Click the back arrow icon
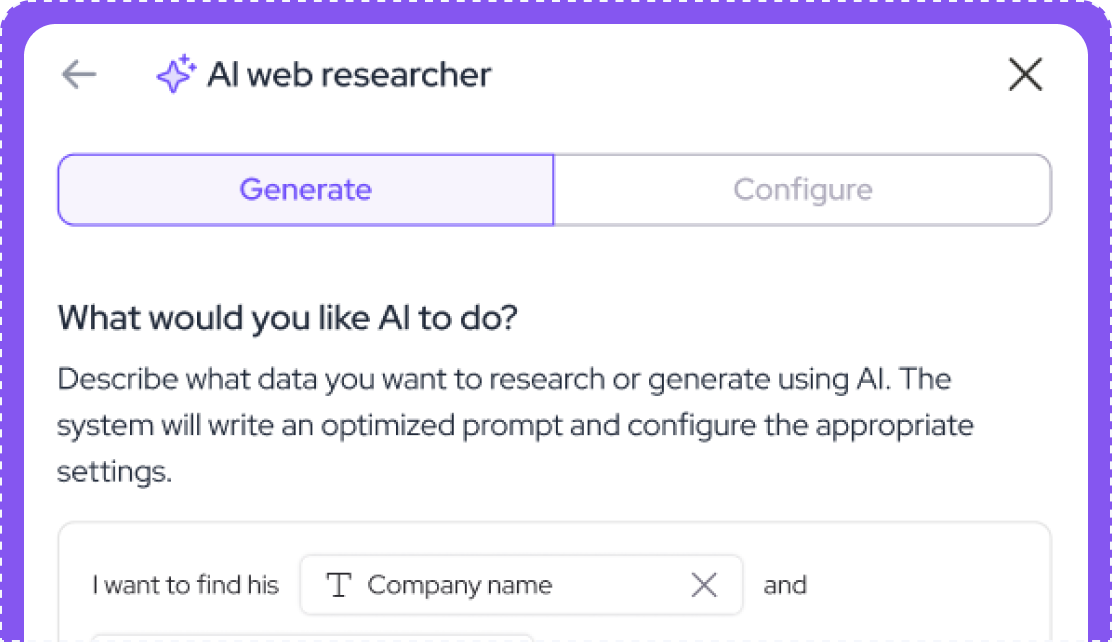This screenshot has height=642, width=1112. [79, 75]
